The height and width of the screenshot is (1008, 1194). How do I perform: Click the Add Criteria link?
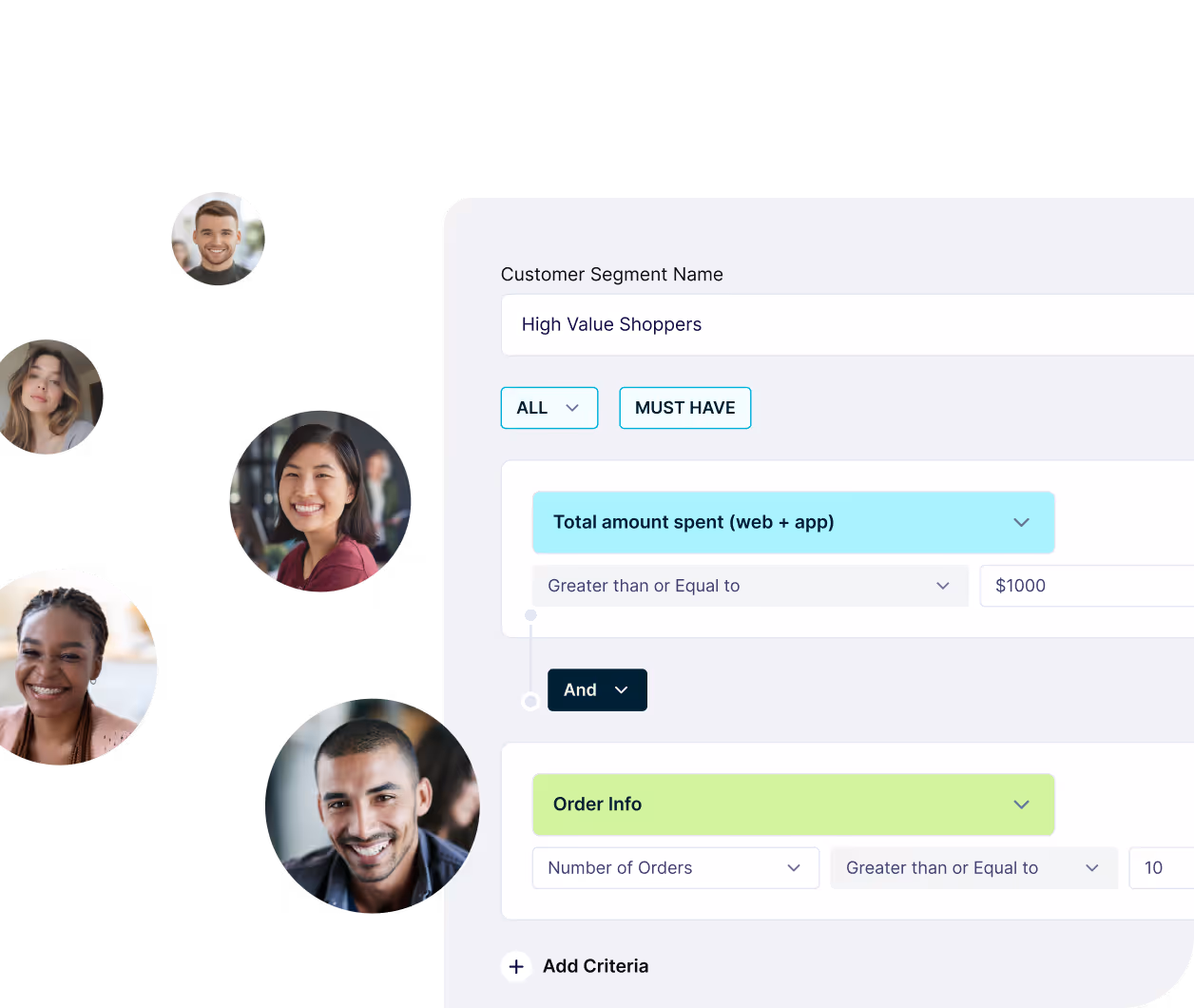coord(595,966)
